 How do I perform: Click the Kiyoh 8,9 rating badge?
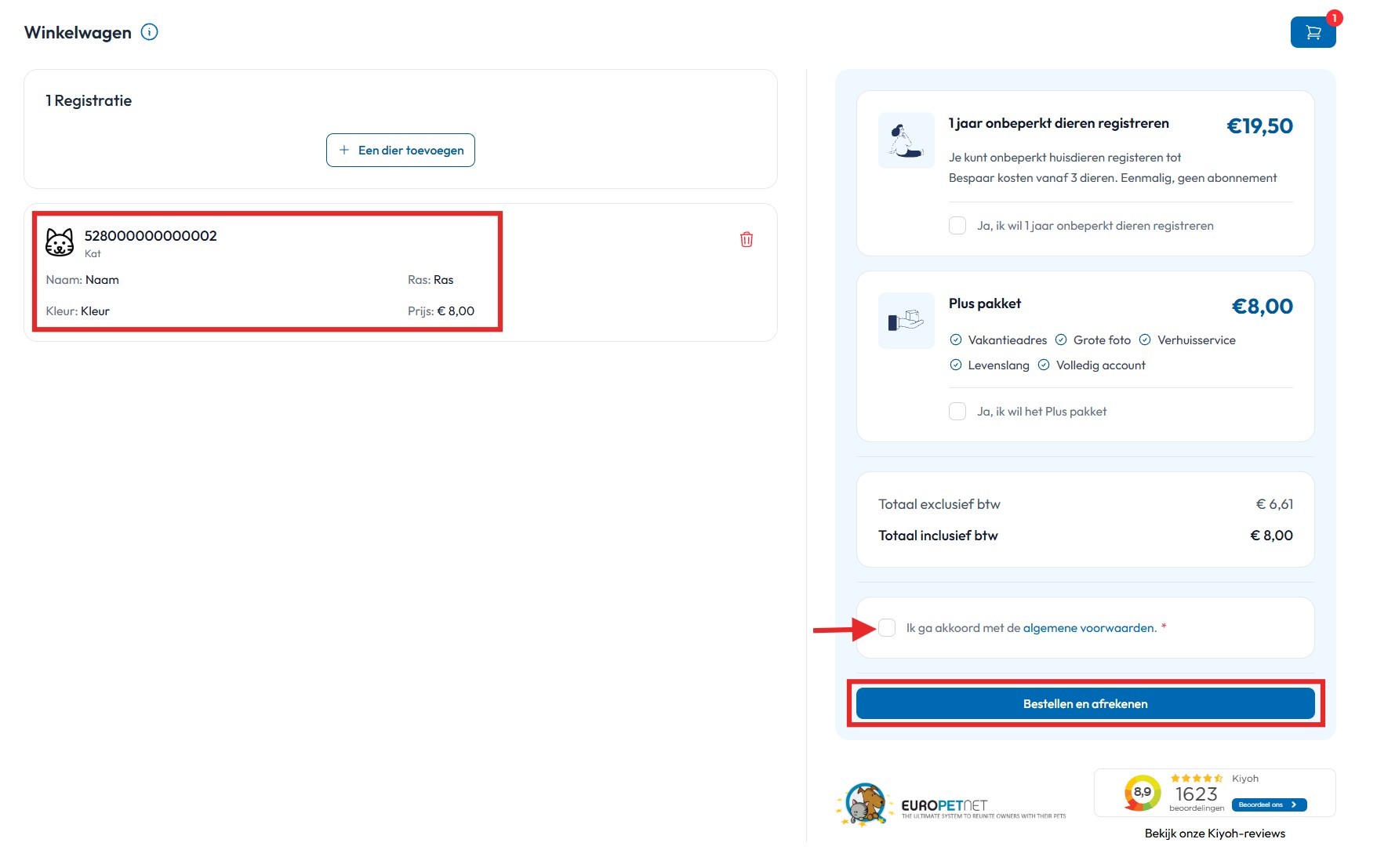pyautogui.click(x=1142, y=793)
